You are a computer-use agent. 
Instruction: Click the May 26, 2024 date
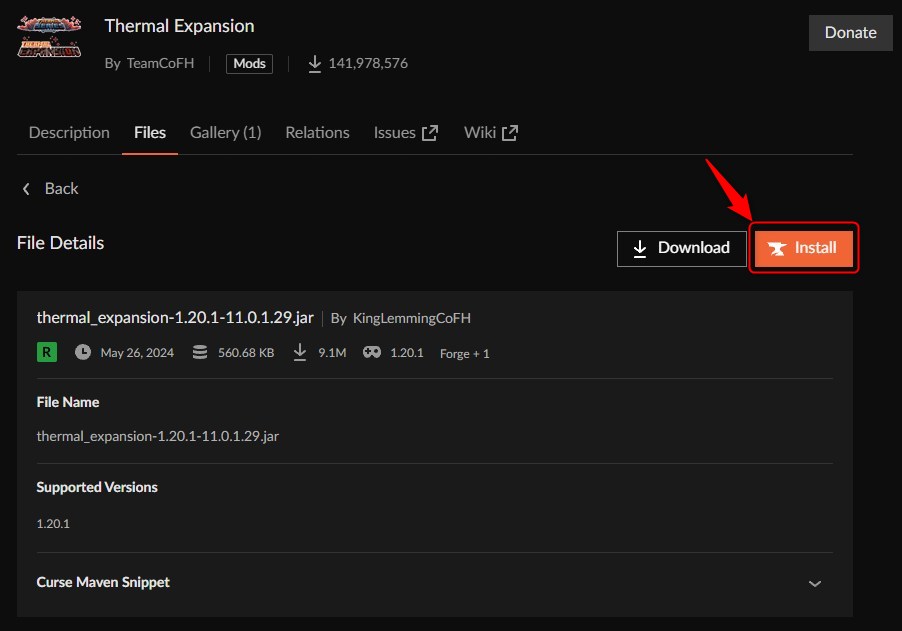point(137,353)
